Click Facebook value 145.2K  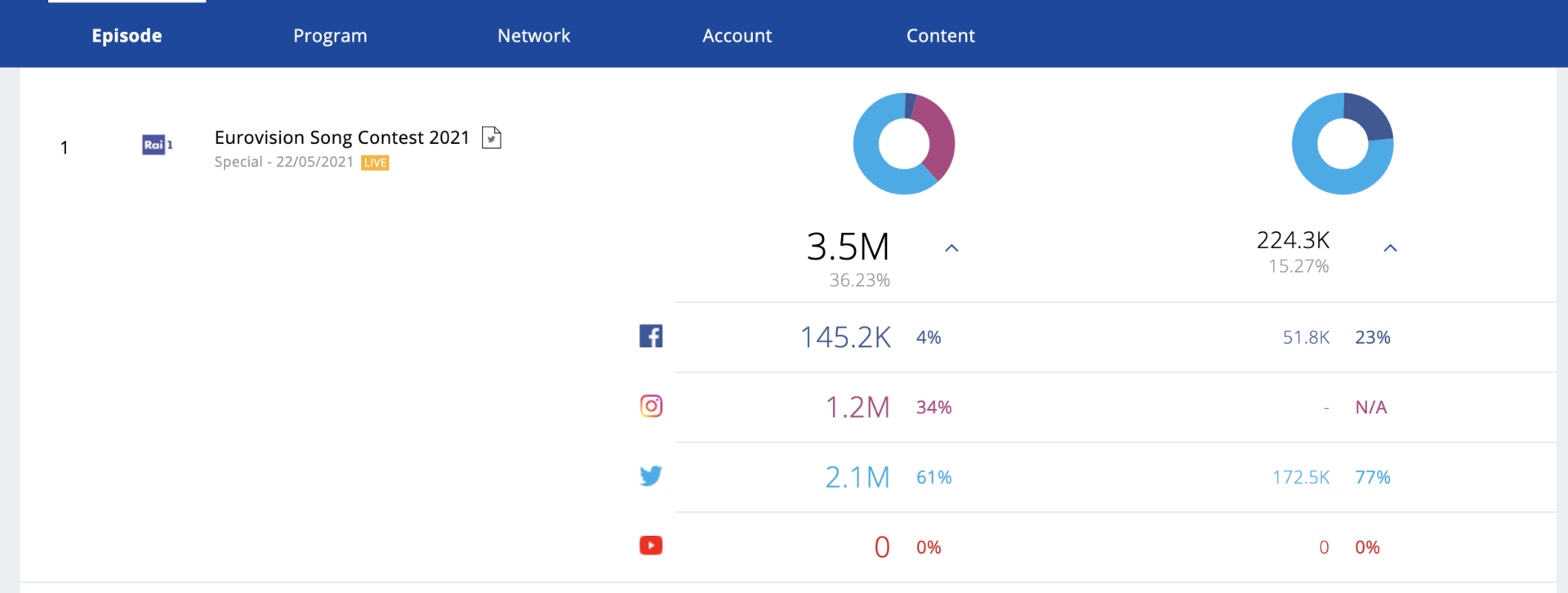tap(845, 337)
